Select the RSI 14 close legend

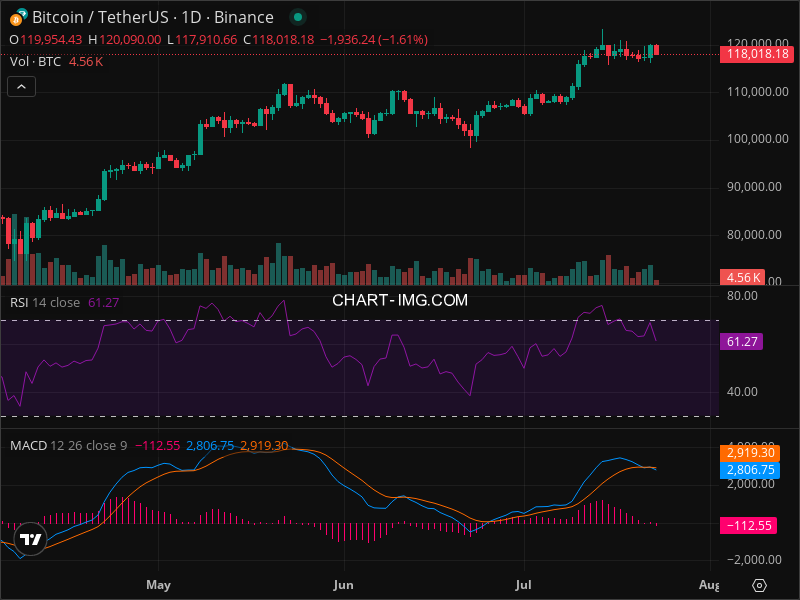pyautogui.click(x=45, y=303)
